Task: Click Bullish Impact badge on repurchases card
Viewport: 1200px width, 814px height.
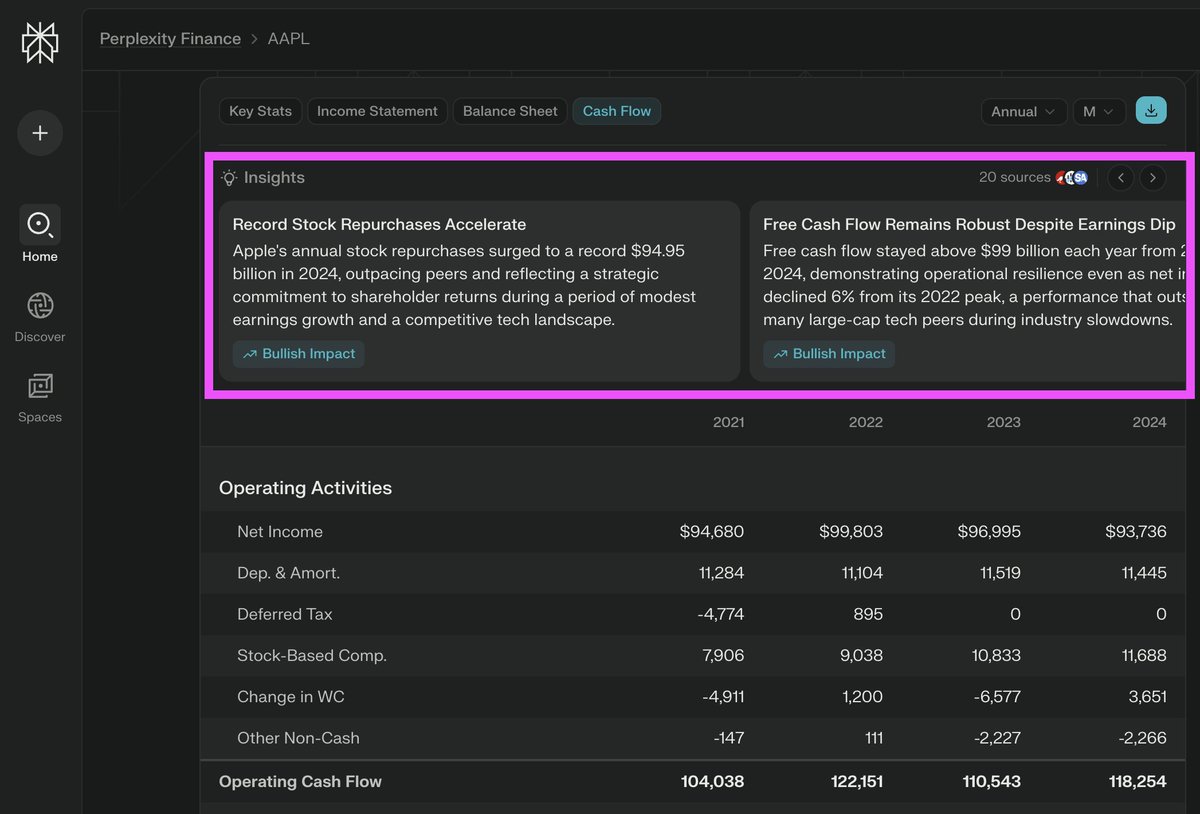Action: pyautogui.click(x=299, y=354)
